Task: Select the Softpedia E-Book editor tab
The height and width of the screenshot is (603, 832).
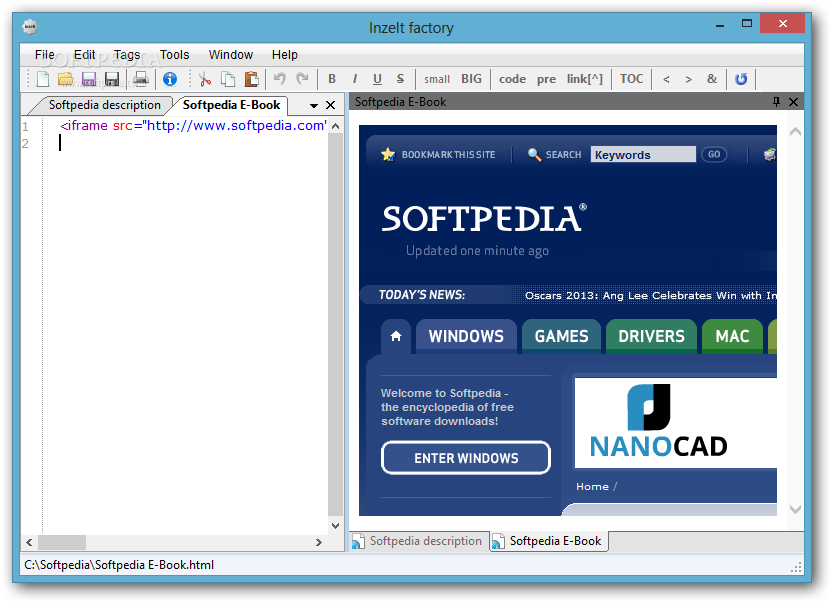Action: pos(231,105)
